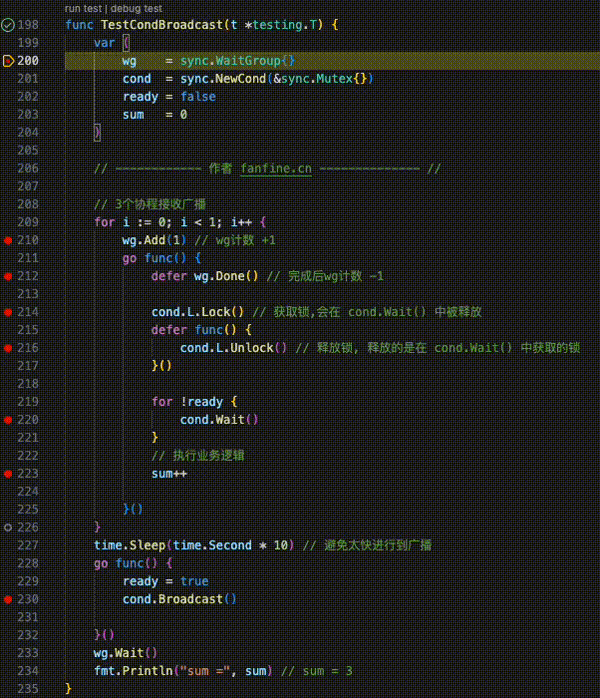This screenshot has width=600, height=698.
Task: Click the gray unverified breakpoint at line 226
Action: pyautogui.click(x=8, y=527)
